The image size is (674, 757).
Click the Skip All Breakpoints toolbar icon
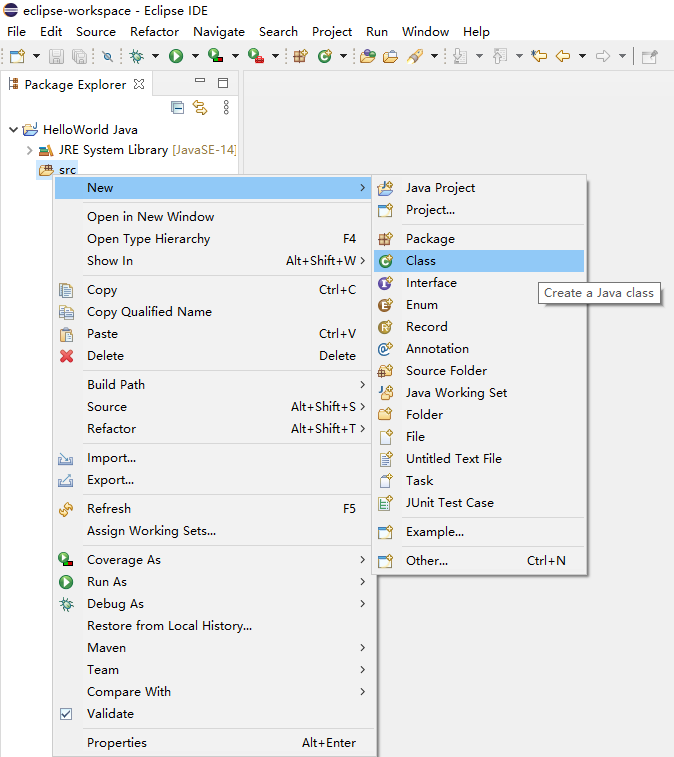[108, 56]
